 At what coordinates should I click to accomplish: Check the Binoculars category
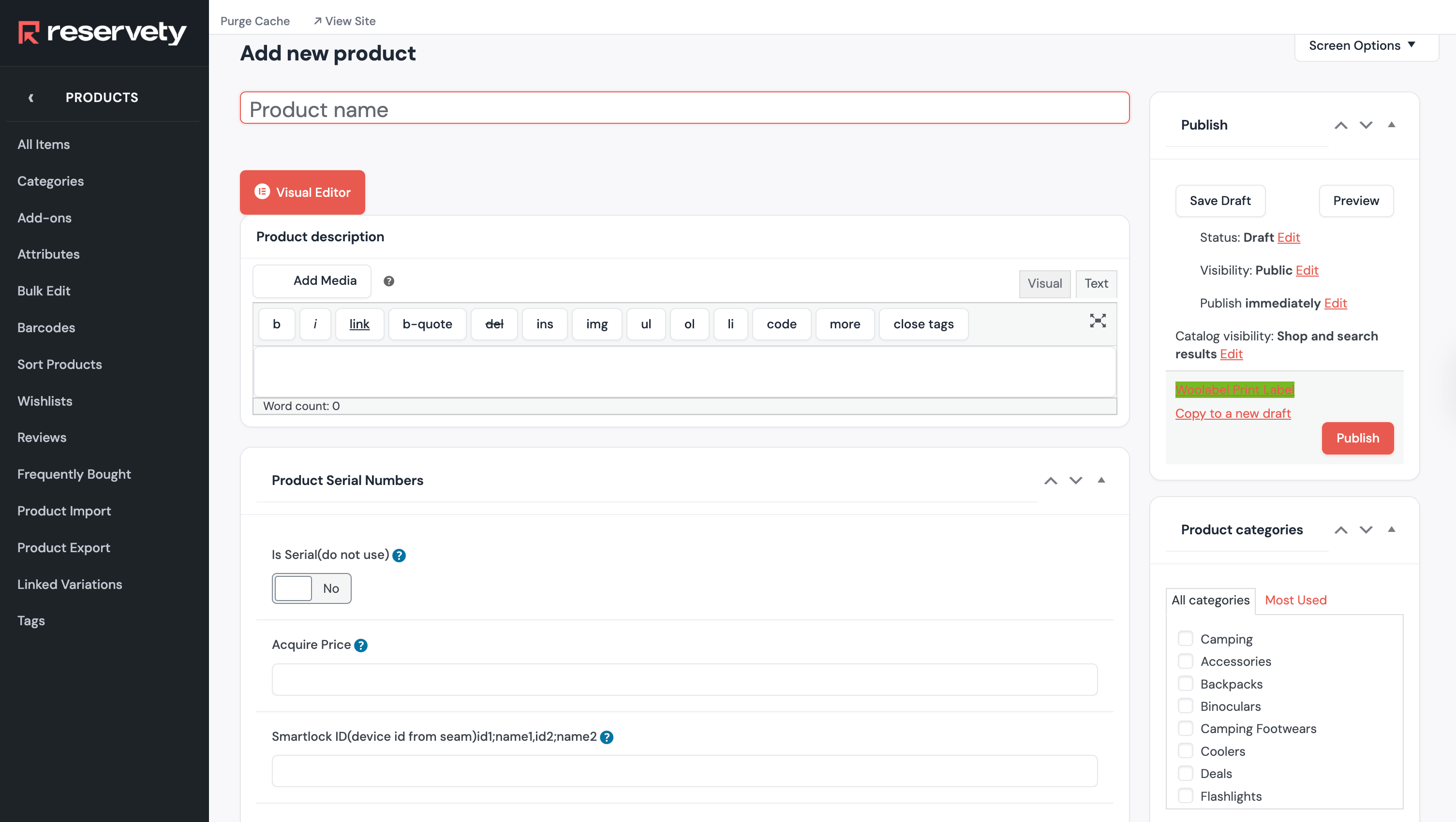[1185, 706]
